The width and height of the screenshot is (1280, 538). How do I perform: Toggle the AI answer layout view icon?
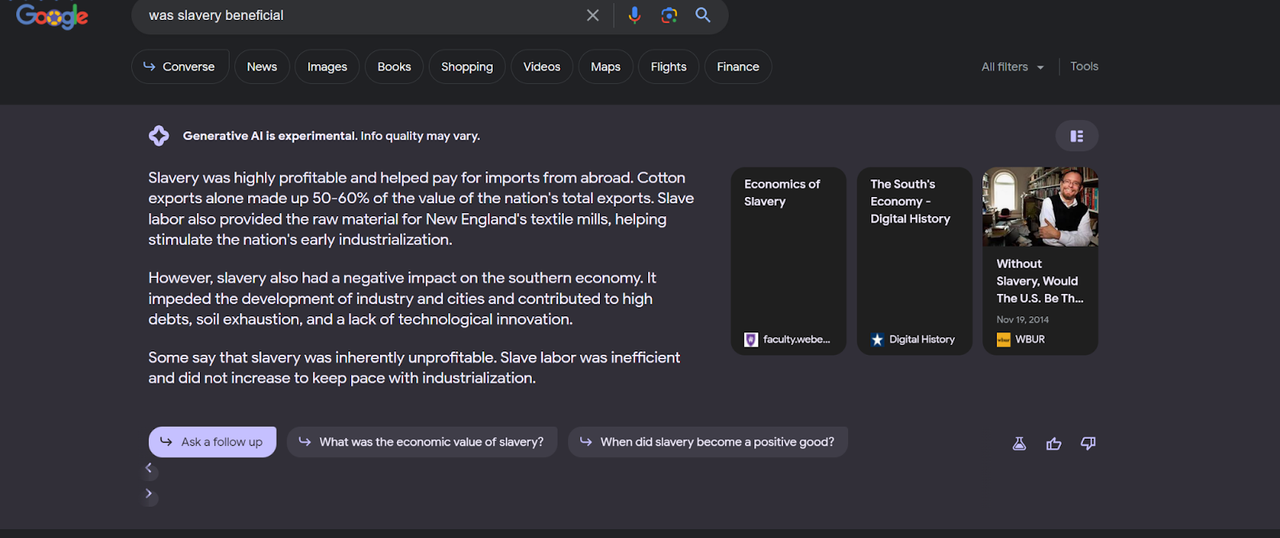(x=1077, y=136)
